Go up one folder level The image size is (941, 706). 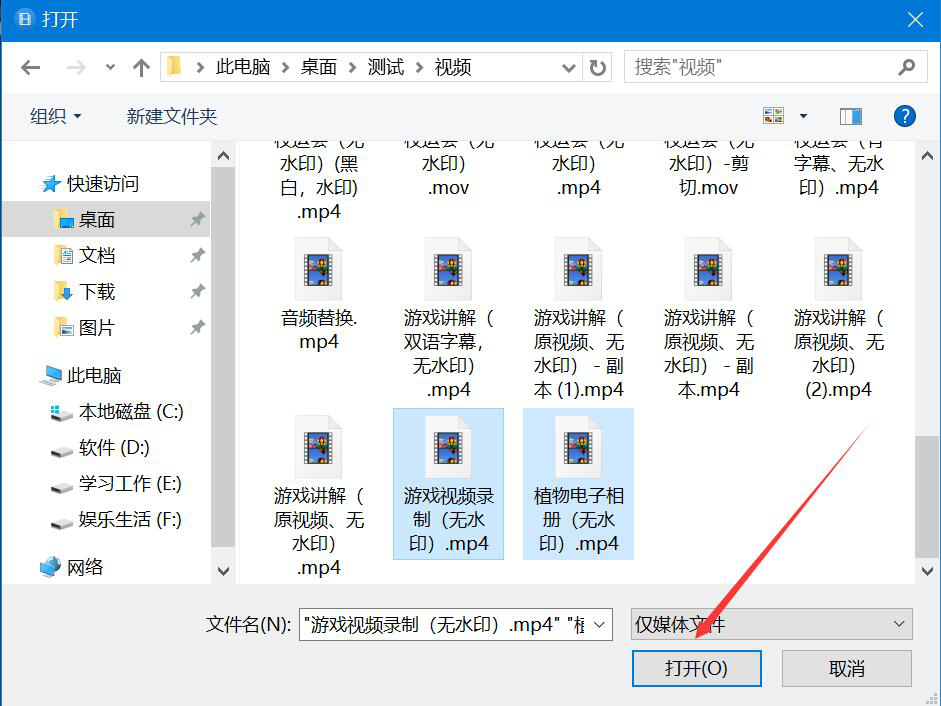click(x=141, y=67)
